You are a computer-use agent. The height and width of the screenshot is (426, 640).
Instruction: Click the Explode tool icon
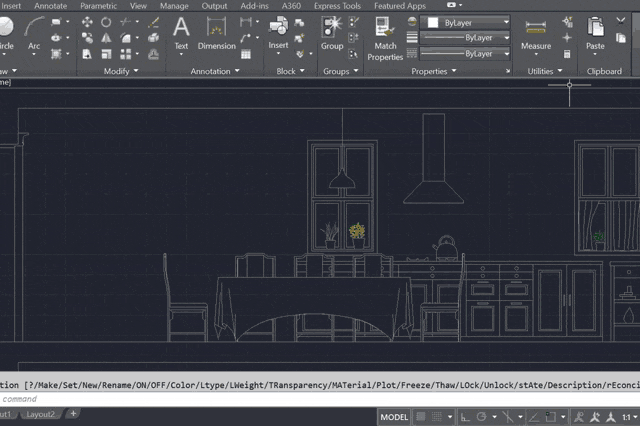pyautogui.click(x=154, y=38)
